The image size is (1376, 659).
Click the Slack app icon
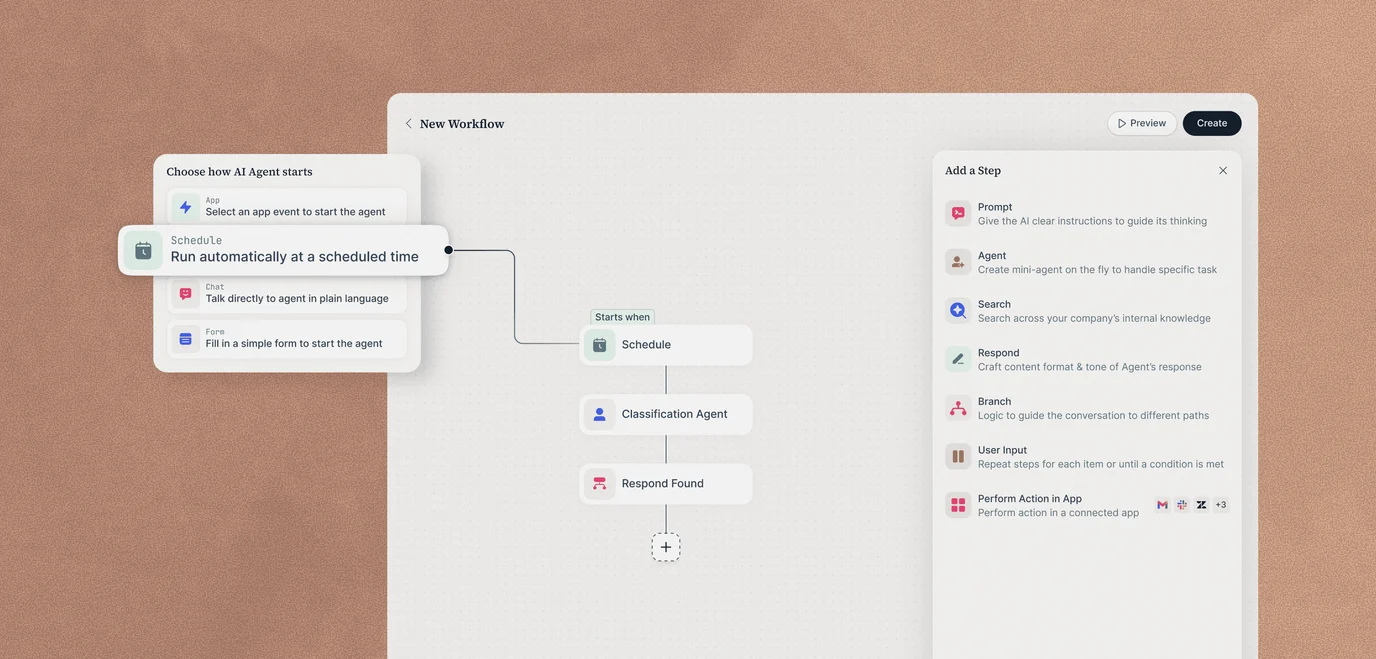click(x=1182, y=505)
